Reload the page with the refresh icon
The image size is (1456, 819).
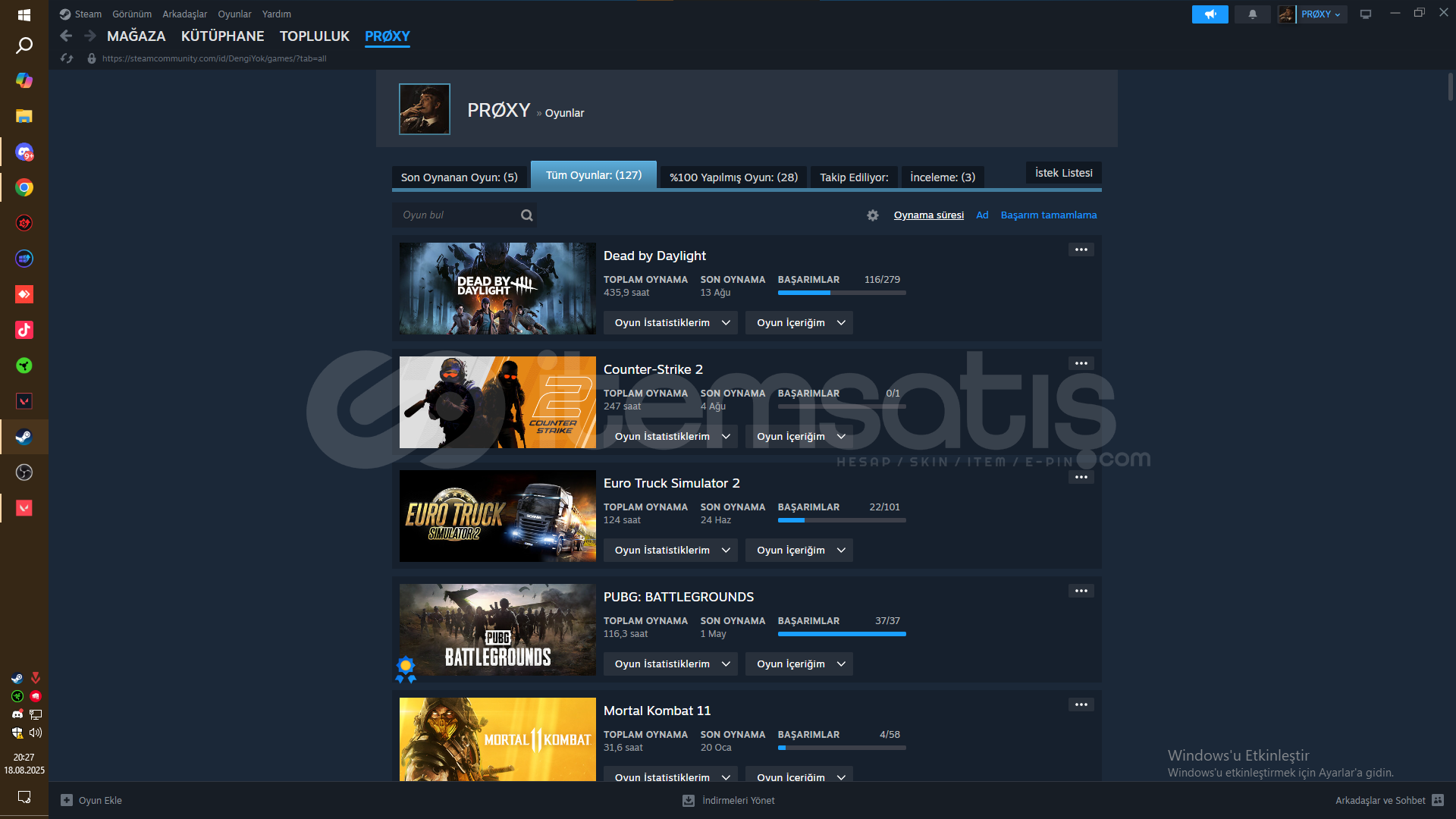pyautogui.click(x=67, y=58)
